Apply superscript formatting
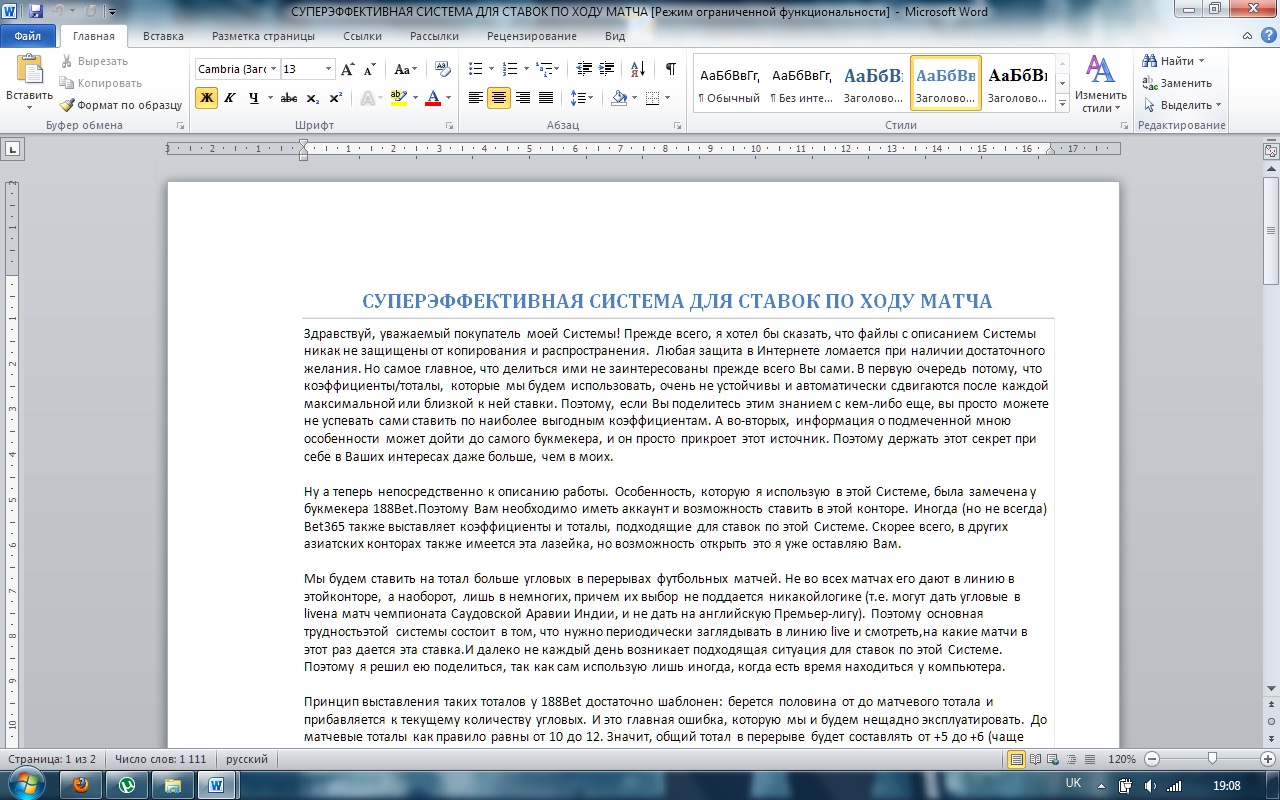Viewport: 1280px width, 800px height. point(335,98)
